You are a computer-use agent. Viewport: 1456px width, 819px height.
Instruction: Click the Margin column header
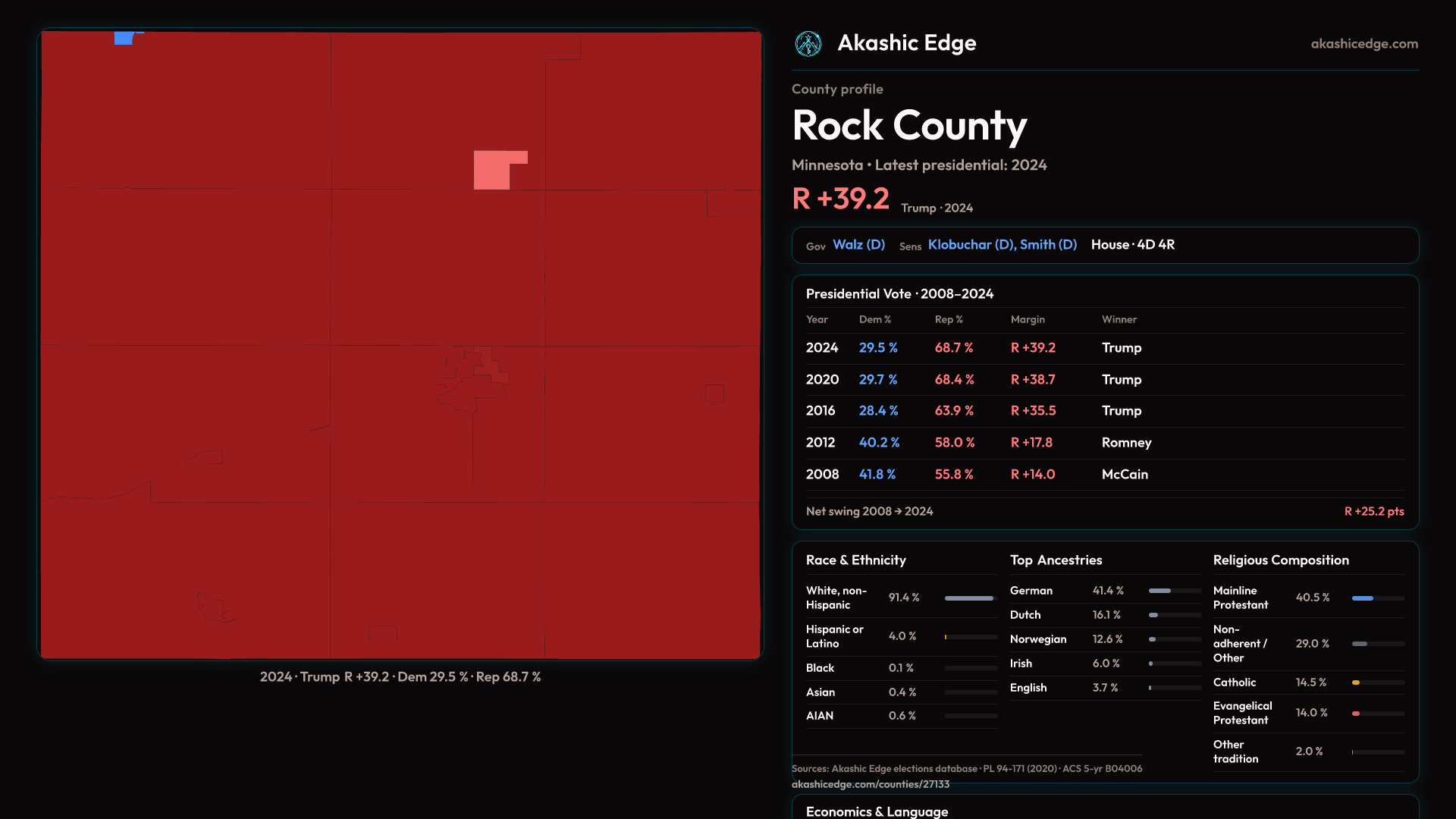point(1027,320)
